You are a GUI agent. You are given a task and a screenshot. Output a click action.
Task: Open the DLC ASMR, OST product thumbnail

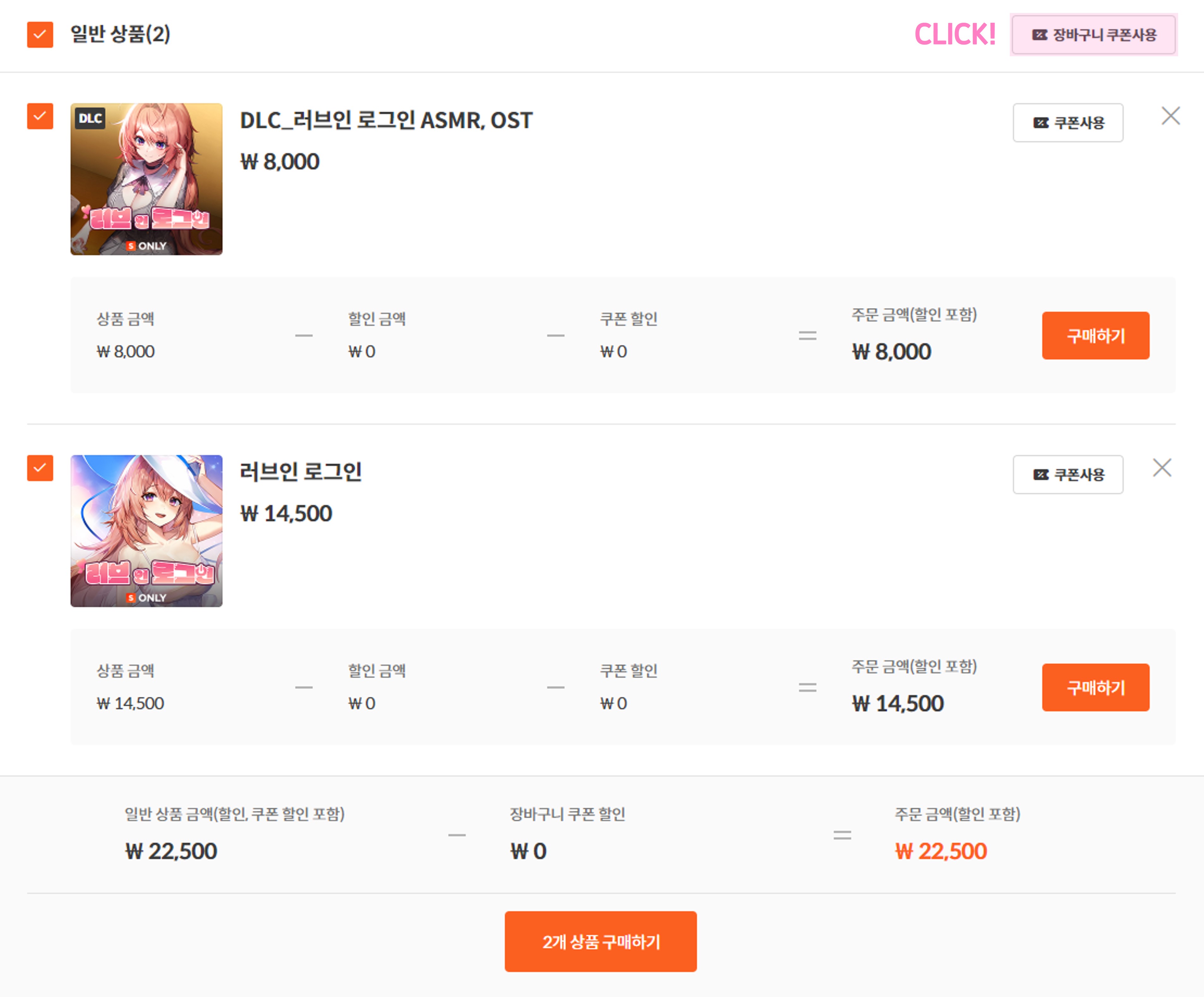[146, 179]
